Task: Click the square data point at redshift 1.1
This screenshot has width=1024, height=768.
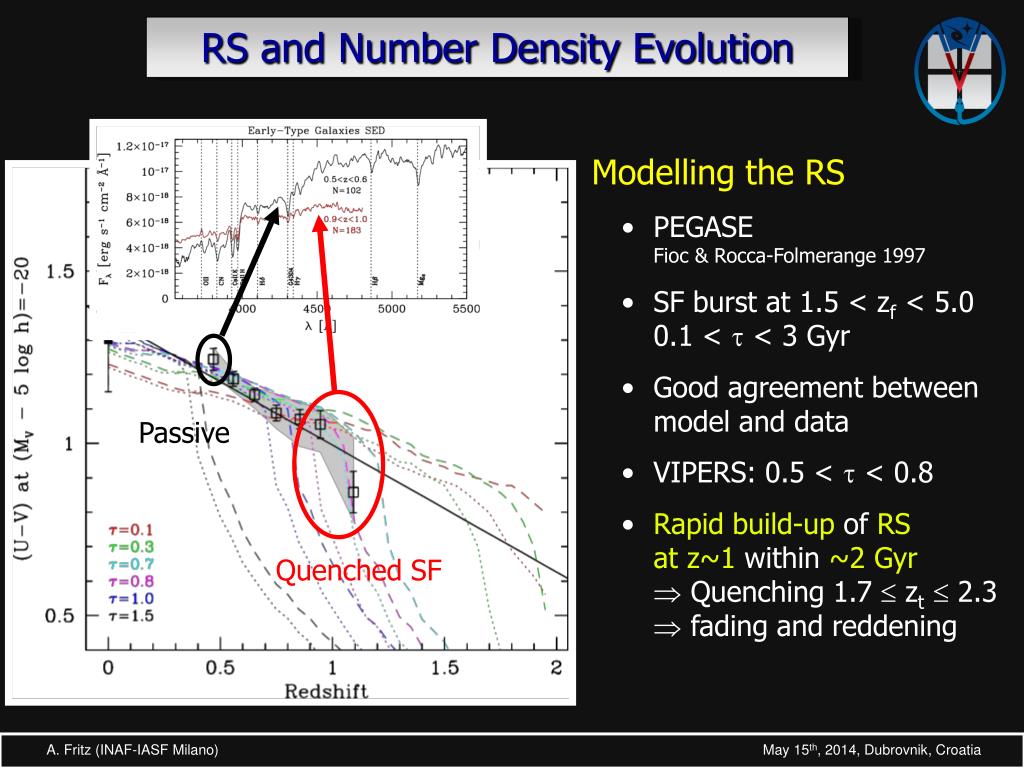Action: (353, 492)
